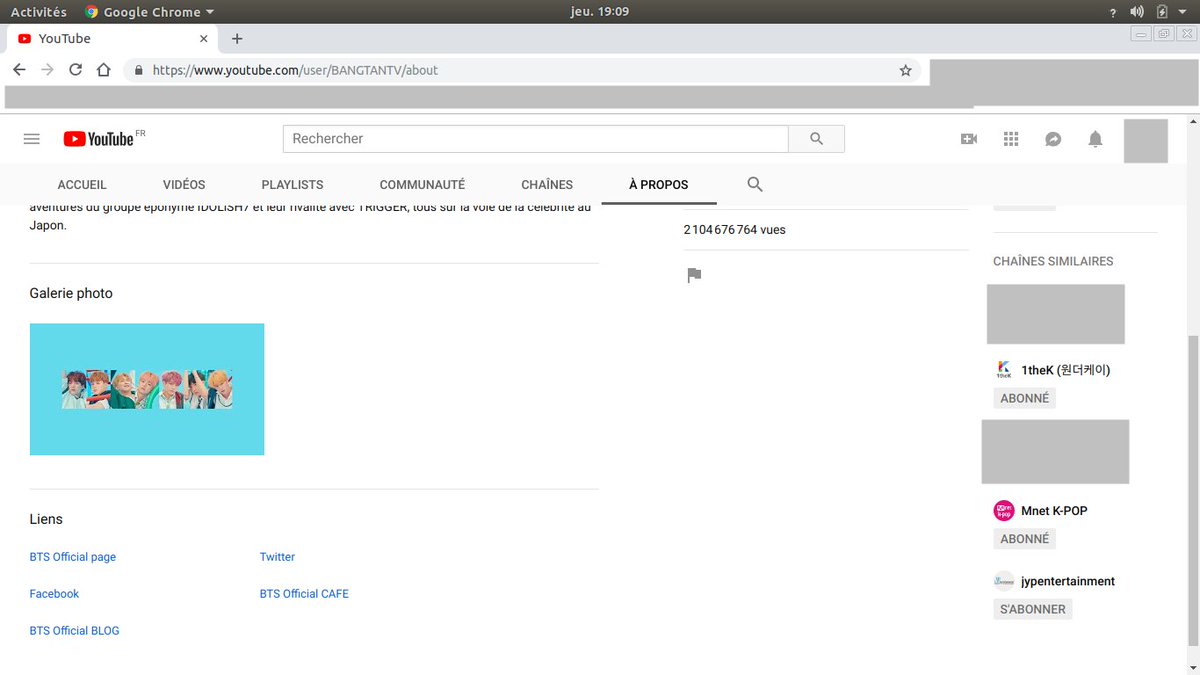Open the upload video camera icon
The image size is (1200, 675).
[968, 139]
